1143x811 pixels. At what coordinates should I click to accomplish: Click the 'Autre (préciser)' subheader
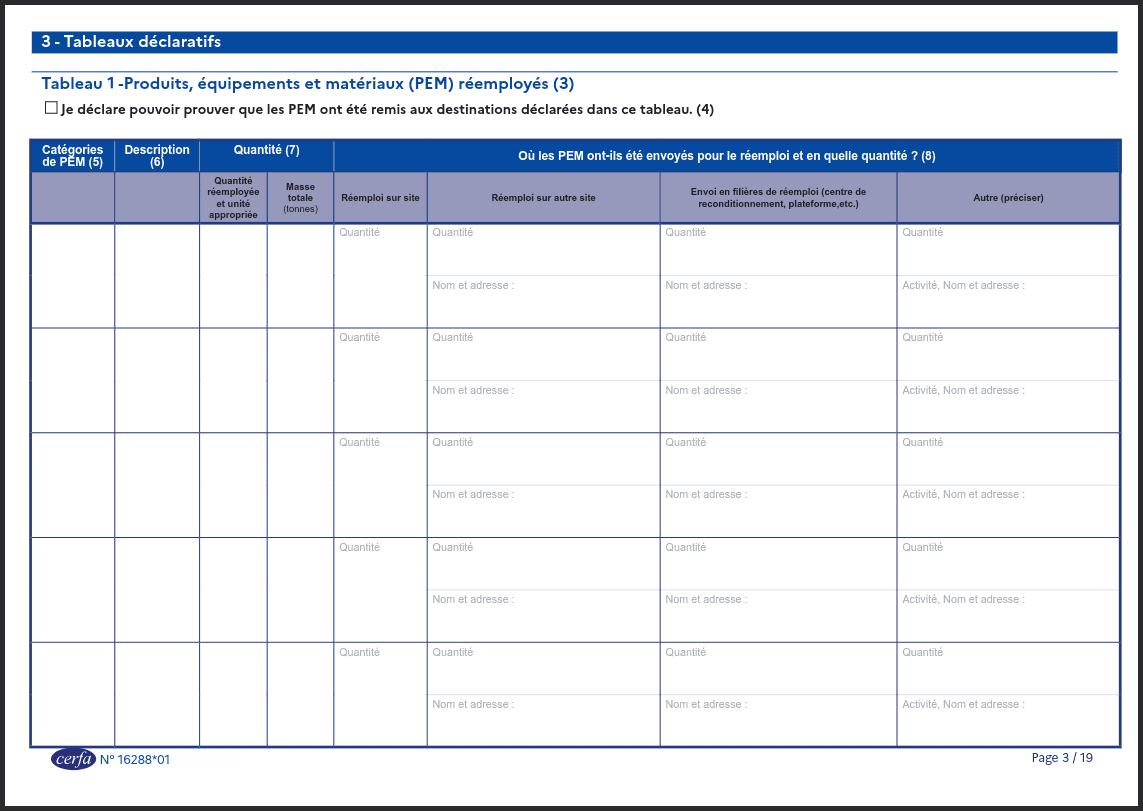click(1008, 197)
